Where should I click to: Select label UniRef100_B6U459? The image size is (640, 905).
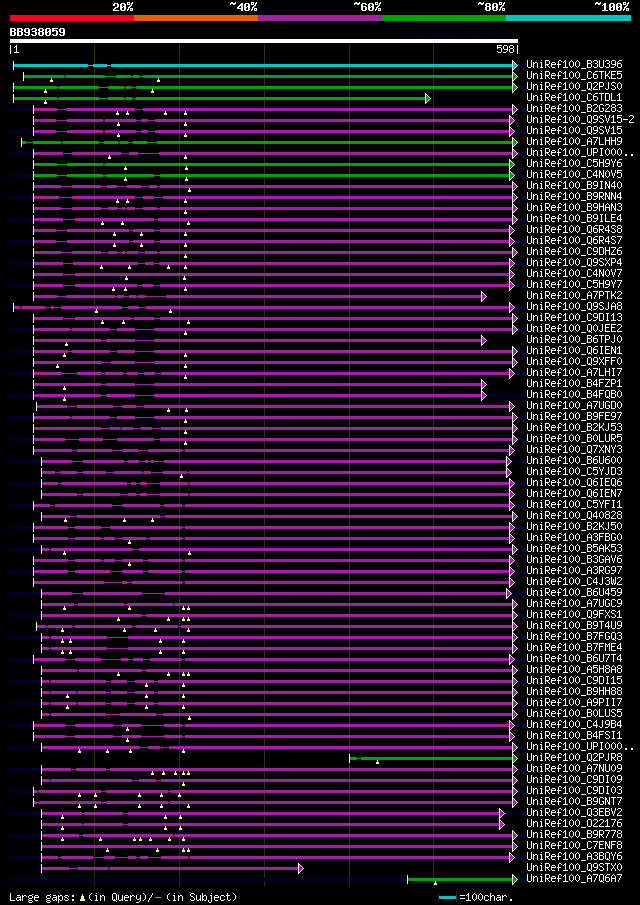(x=572, y=593)
